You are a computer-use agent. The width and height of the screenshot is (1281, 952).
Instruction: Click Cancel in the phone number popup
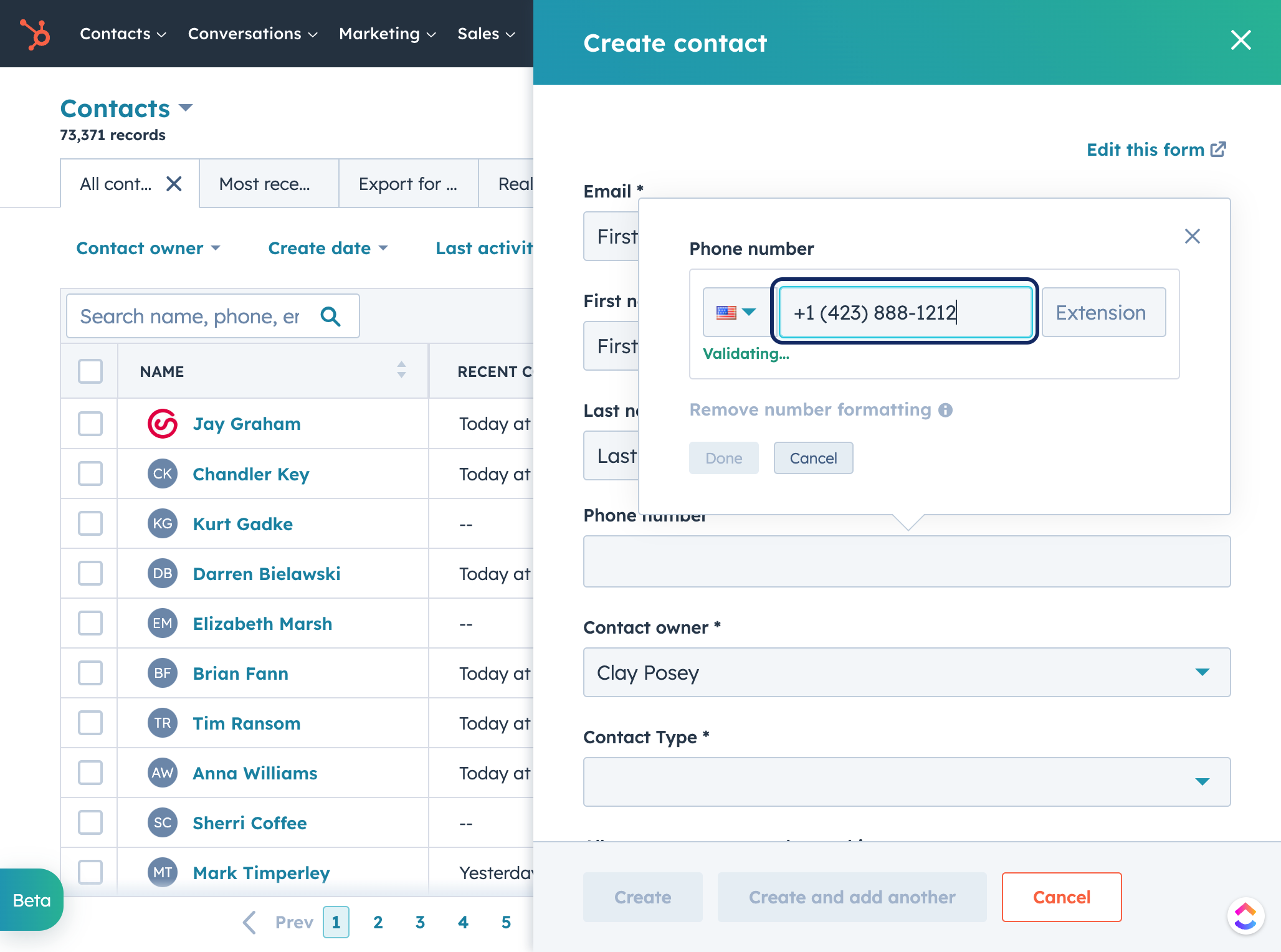pyautogui.click(x=813, y=458)
